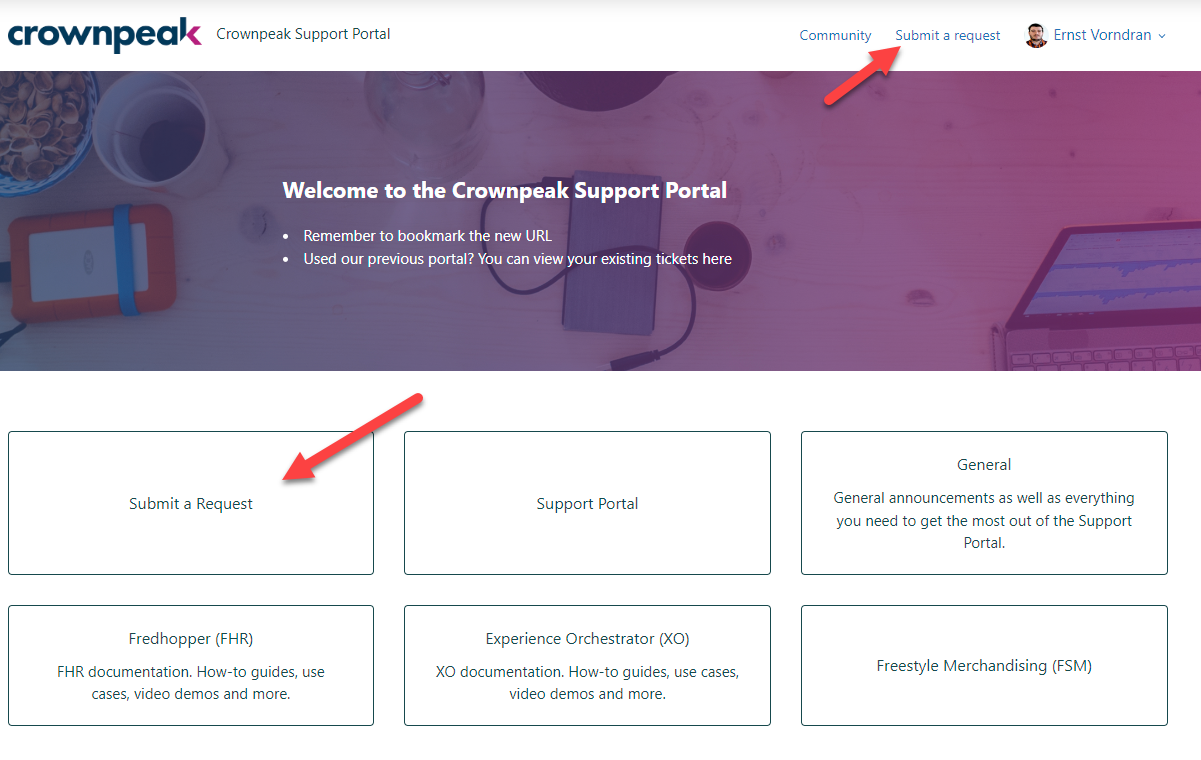Click the FHR documentation description text

click(x=191, y=682)
